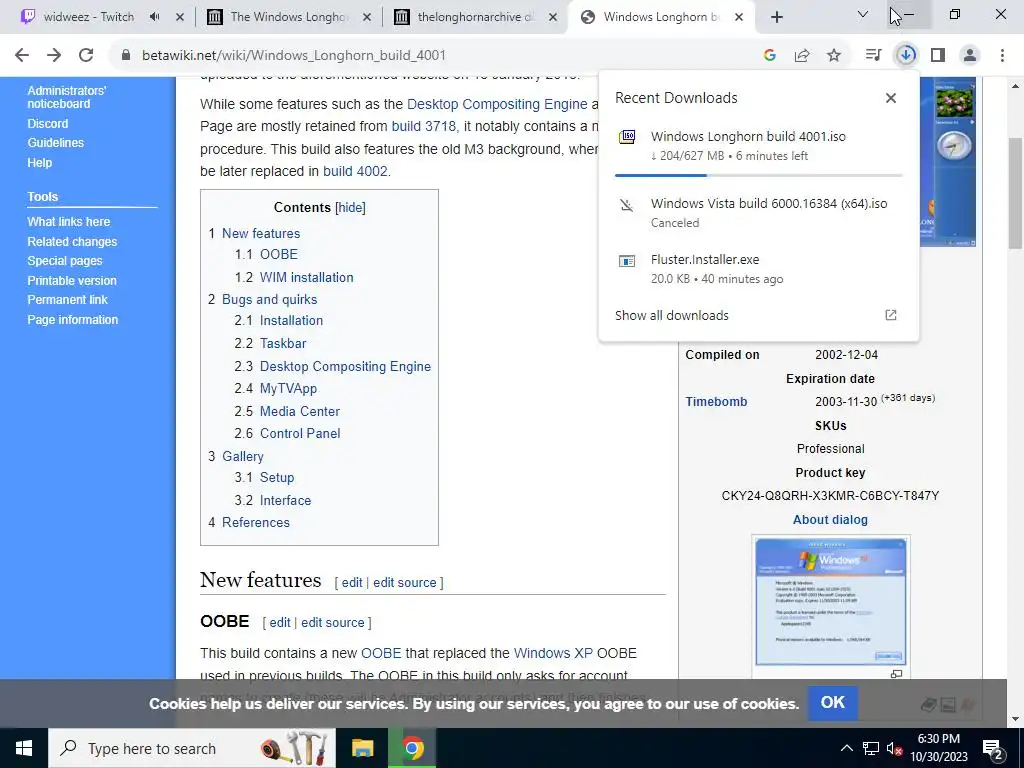Follow the build 4002 link
The width and height of the screenshot is (1024, 768).
pyautogui.click(x=355, y=172)
